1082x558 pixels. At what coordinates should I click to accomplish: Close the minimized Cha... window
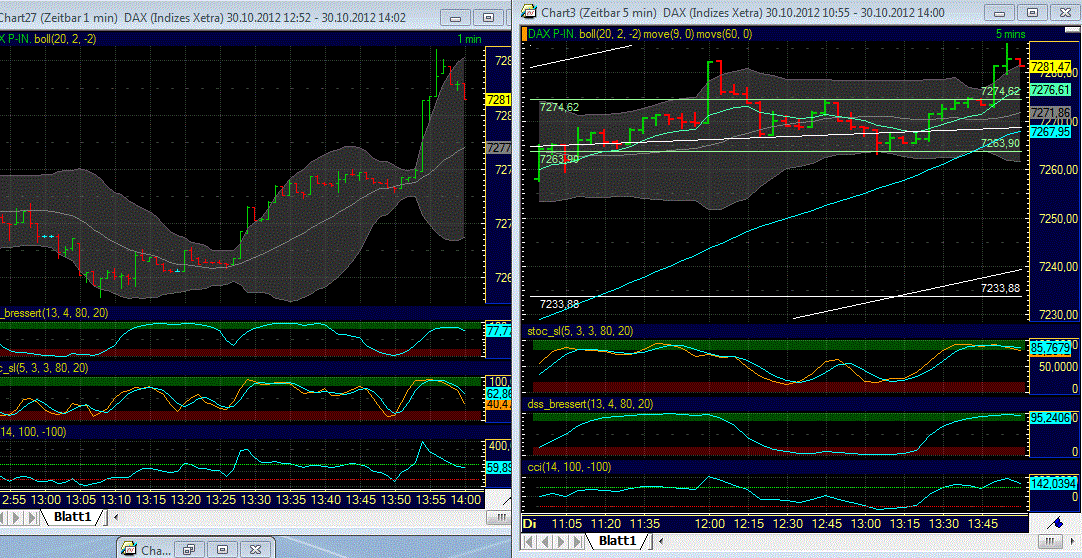click(257, 550)
